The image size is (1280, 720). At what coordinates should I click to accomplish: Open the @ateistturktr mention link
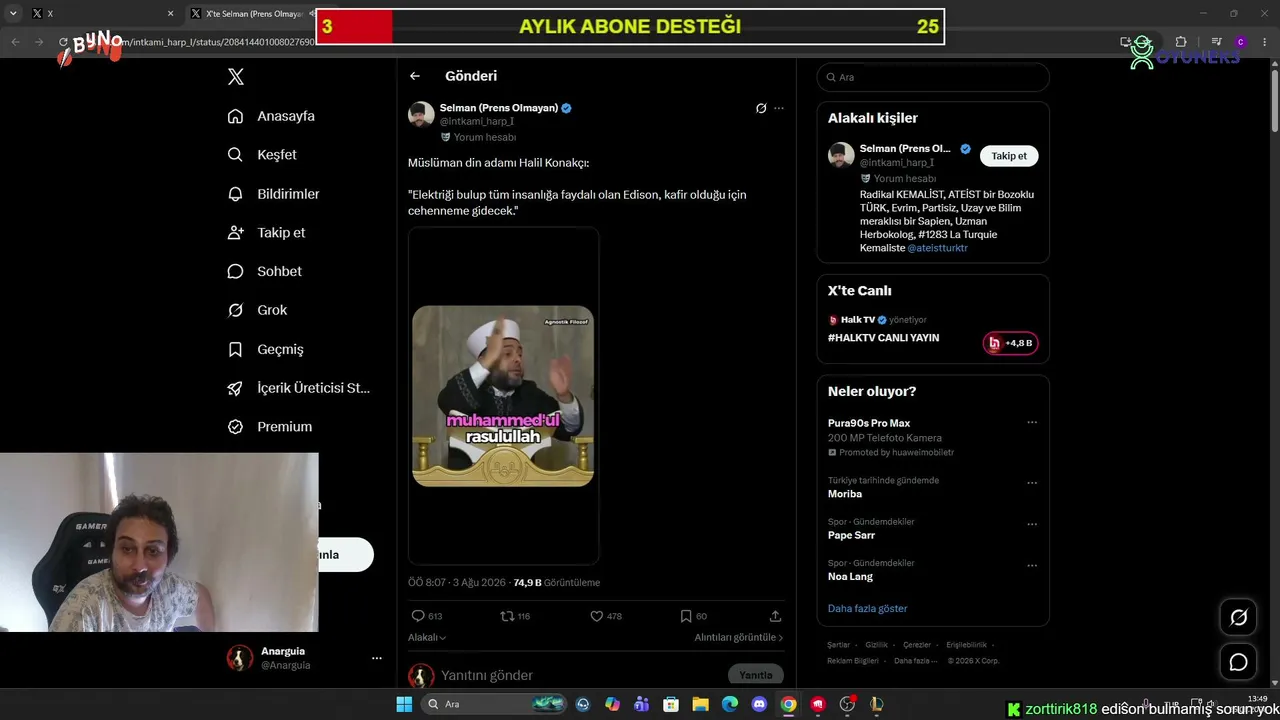pos(938,248)
